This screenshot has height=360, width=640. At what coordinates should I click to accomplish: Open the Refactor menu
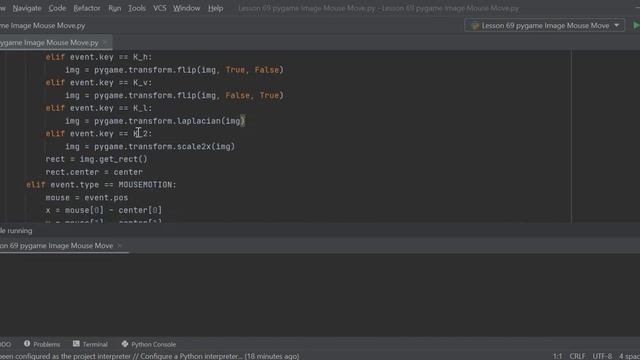[87, 8]
